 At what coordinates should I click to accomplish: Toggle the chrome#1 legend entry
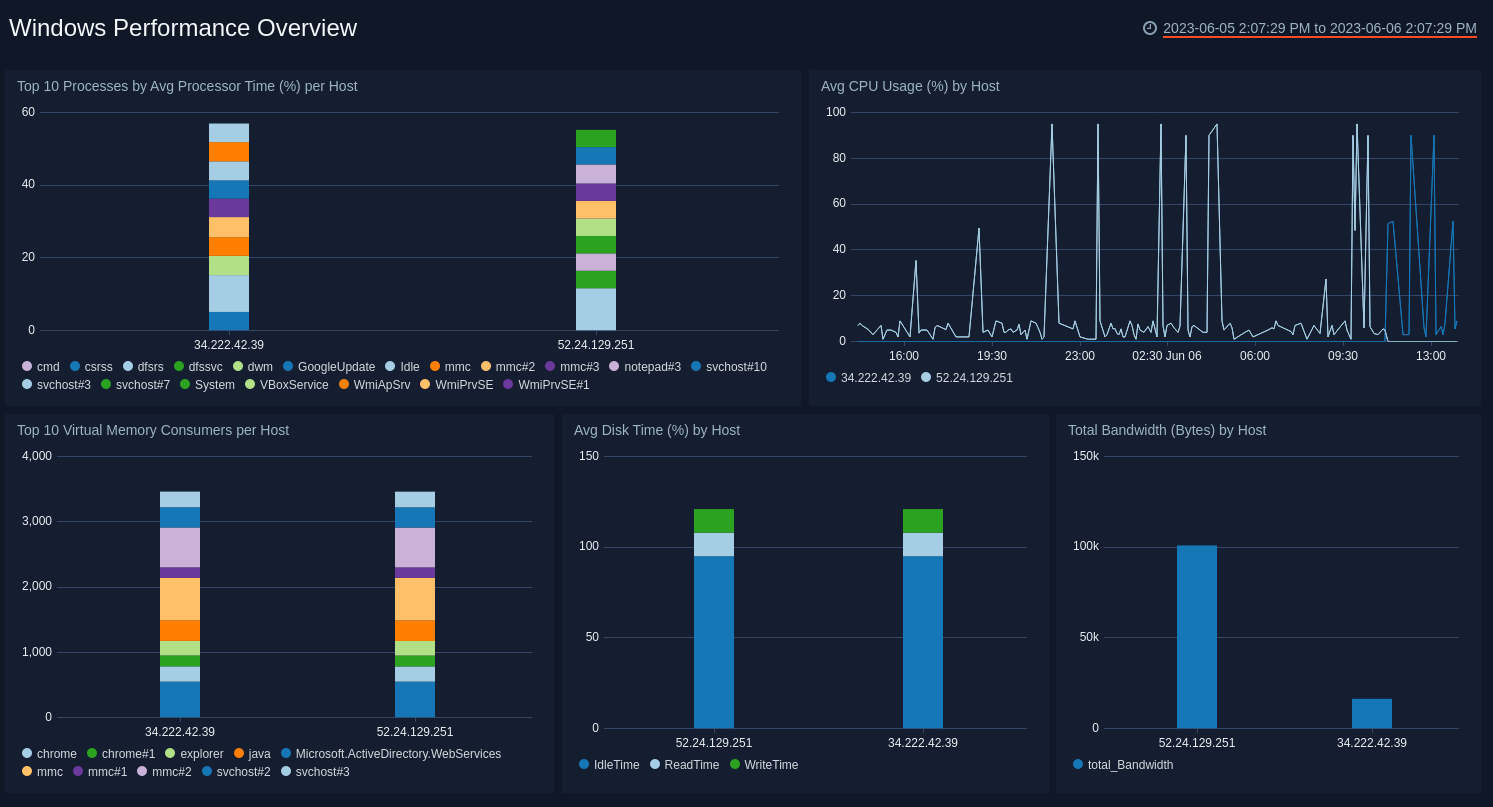click(x=121, y=754)
